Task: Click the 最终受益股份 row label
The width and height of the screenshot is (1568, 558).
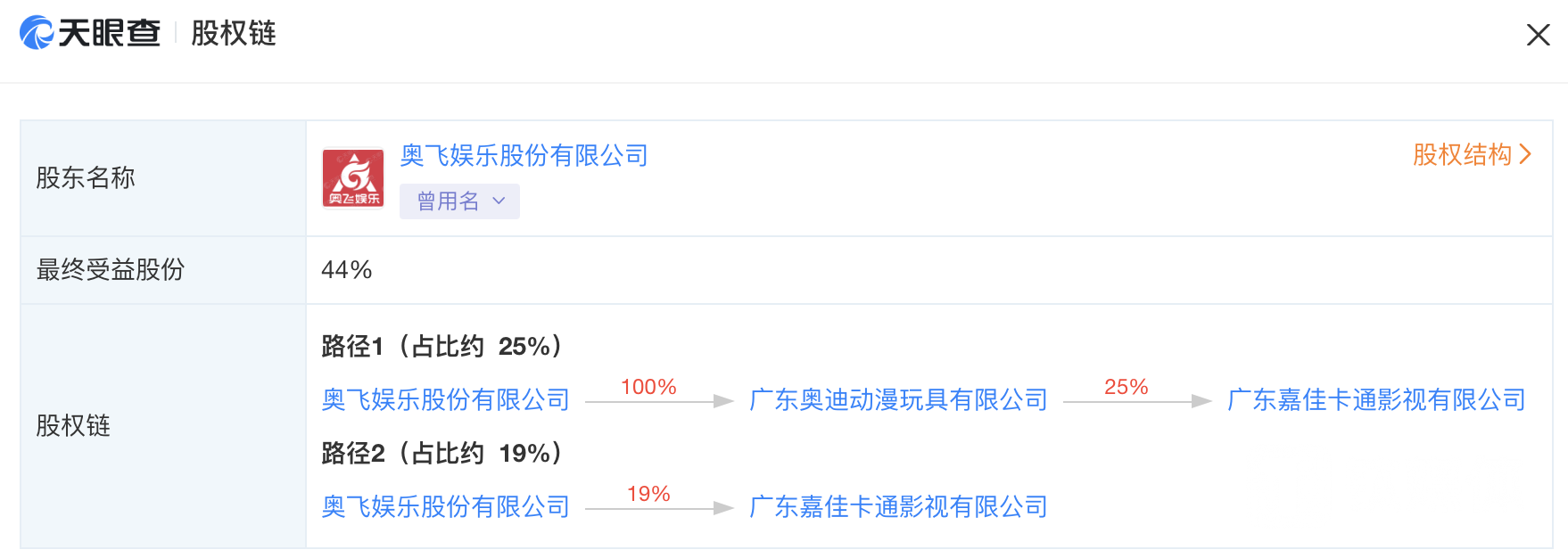Action: (111, 270)
